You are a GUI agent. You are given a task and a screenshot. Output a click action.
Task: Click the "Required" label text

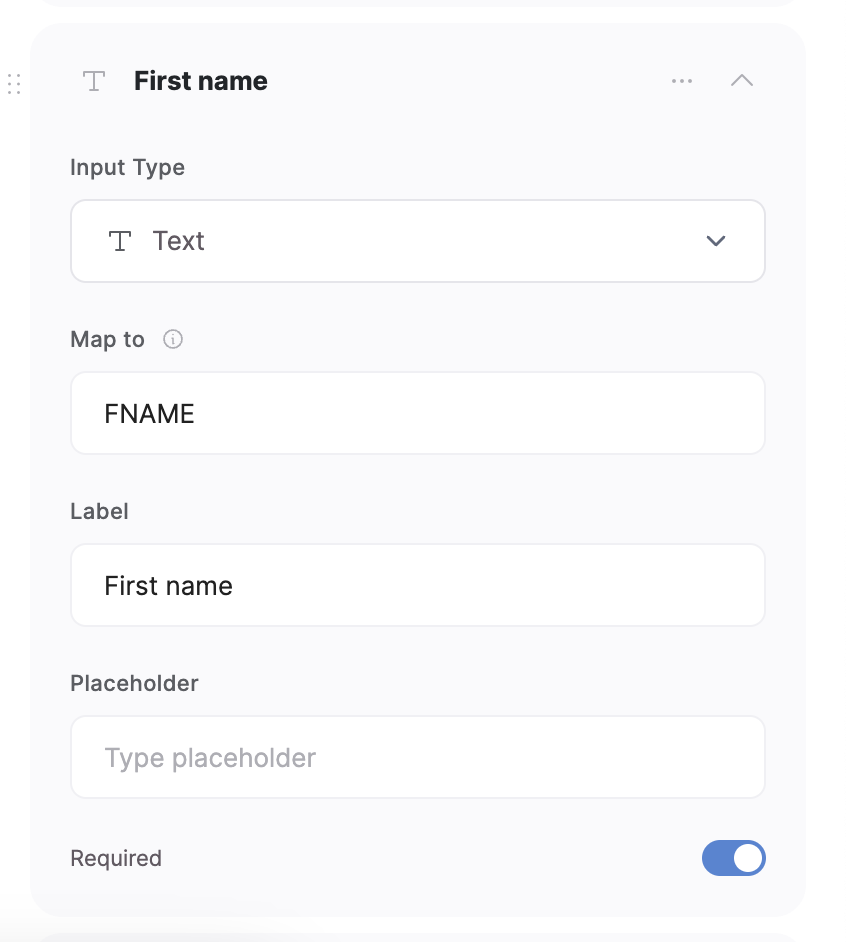pos(115,858)
